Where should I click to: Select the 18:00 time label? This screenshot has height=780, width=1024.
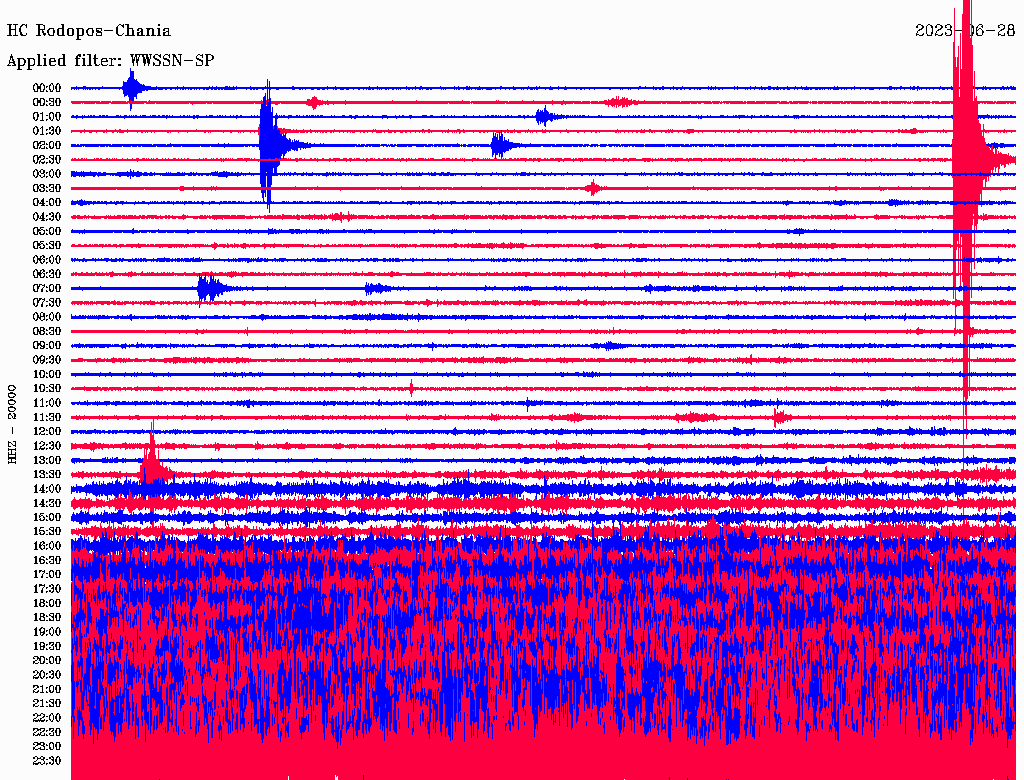(47, 604)
